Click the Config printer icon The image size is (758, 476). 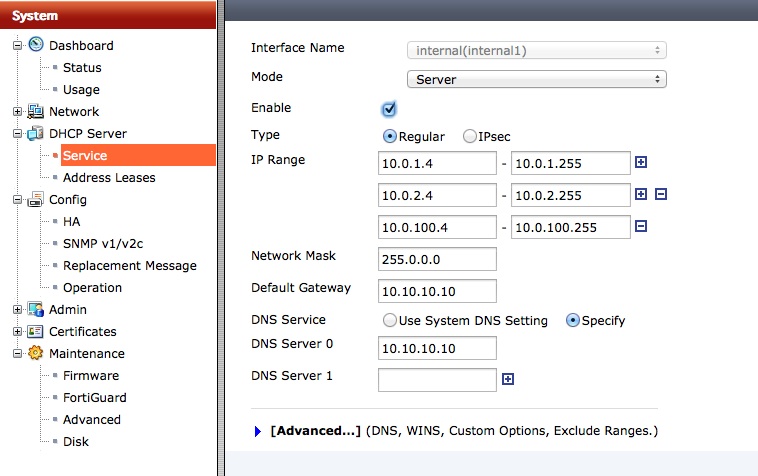[x=35, y=199]
